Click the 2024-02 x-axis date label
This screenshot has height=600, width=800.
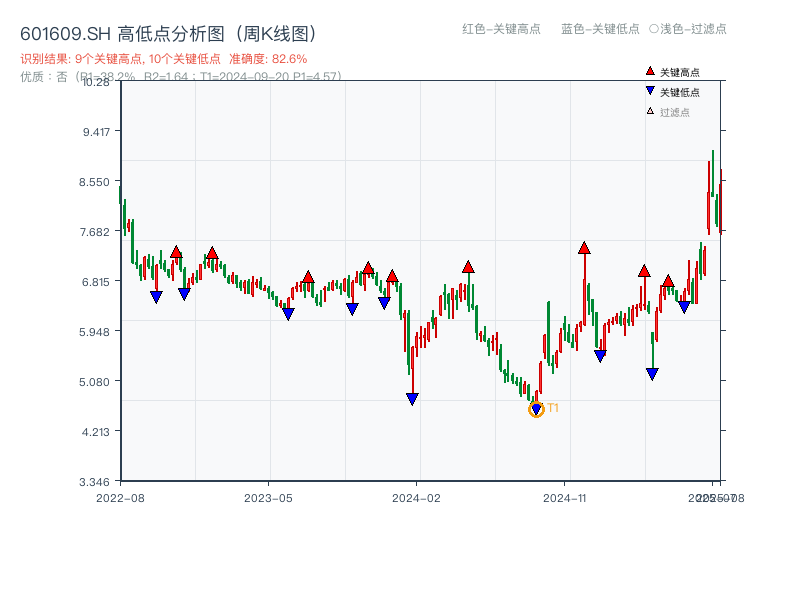pyautogui.click(x=416, y=498)
